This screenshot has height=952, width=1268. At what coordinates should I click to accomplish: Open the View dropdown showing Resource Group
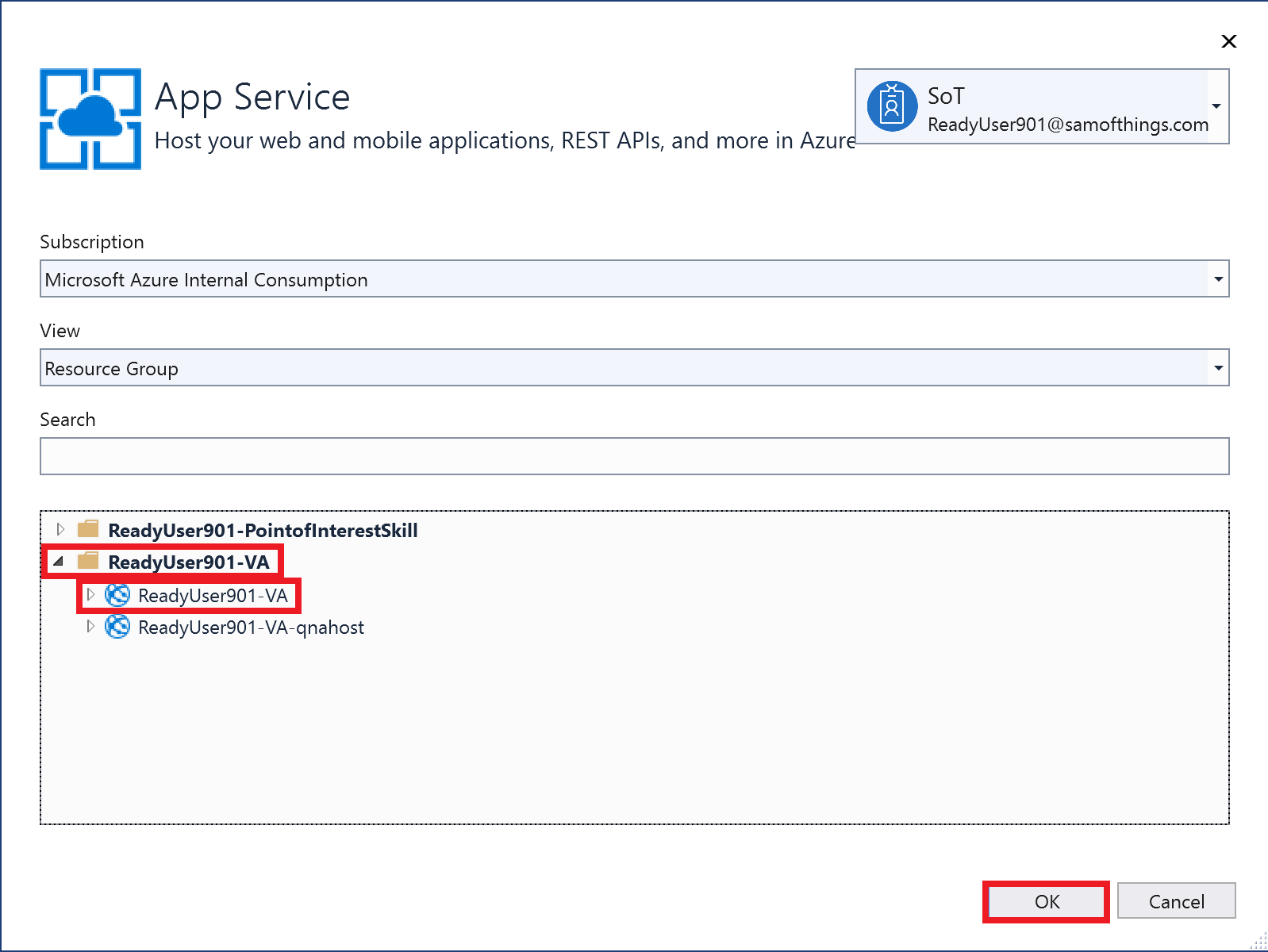(x=634, y=367)
